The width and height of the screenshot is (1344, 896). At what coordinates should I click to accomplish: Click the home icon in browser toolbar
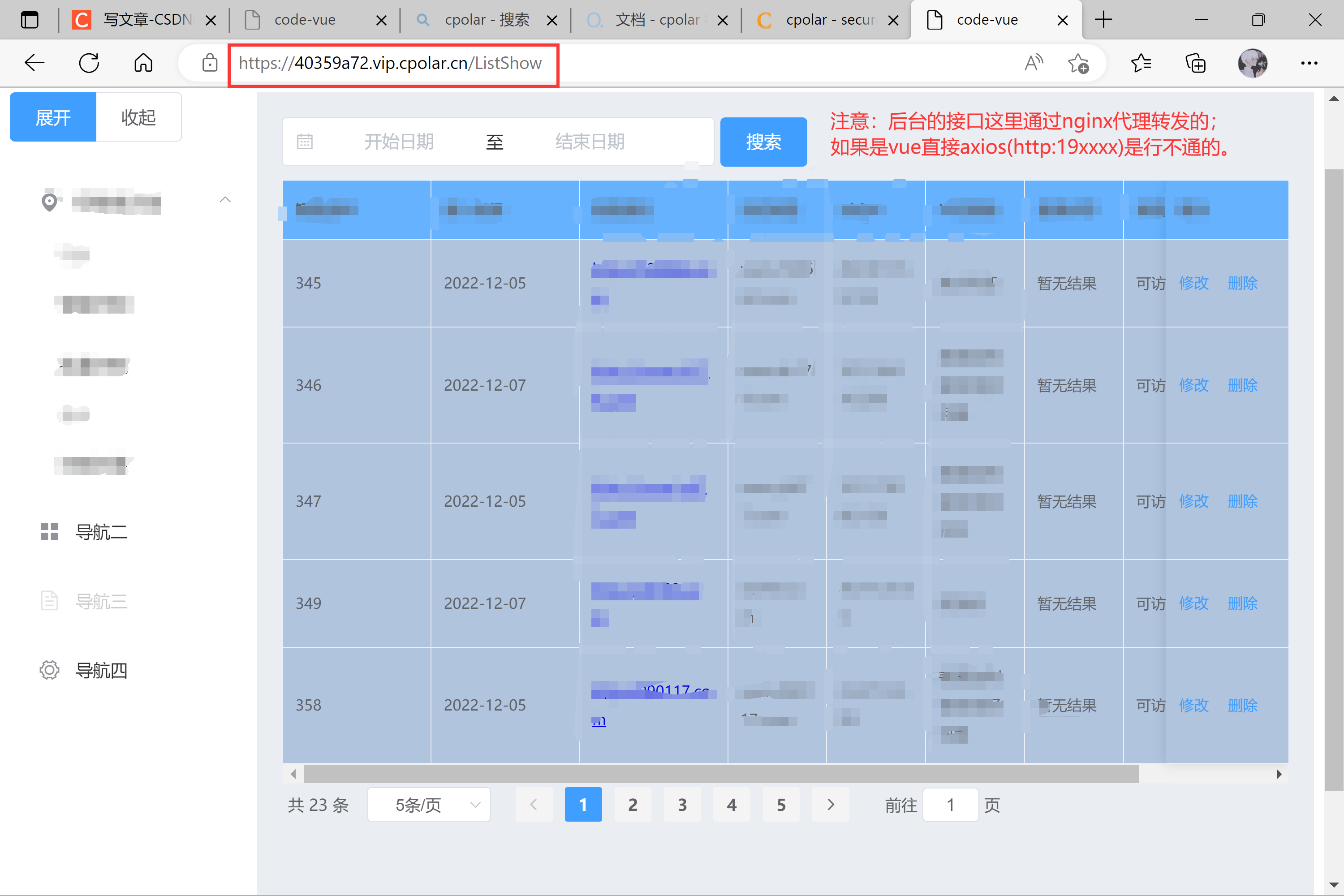point(143,63)
